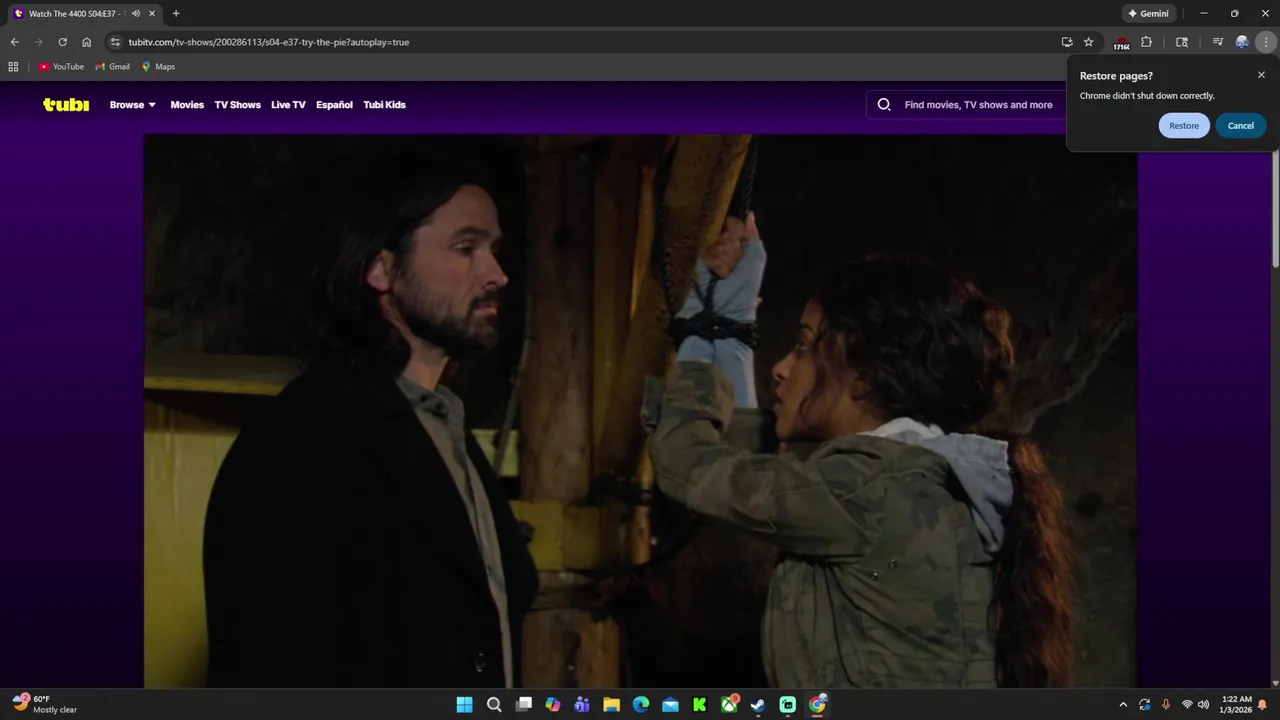Open the Chrome home page
Screen dimensions: 1280x720
pyautogui.click(x=87, y=42)
